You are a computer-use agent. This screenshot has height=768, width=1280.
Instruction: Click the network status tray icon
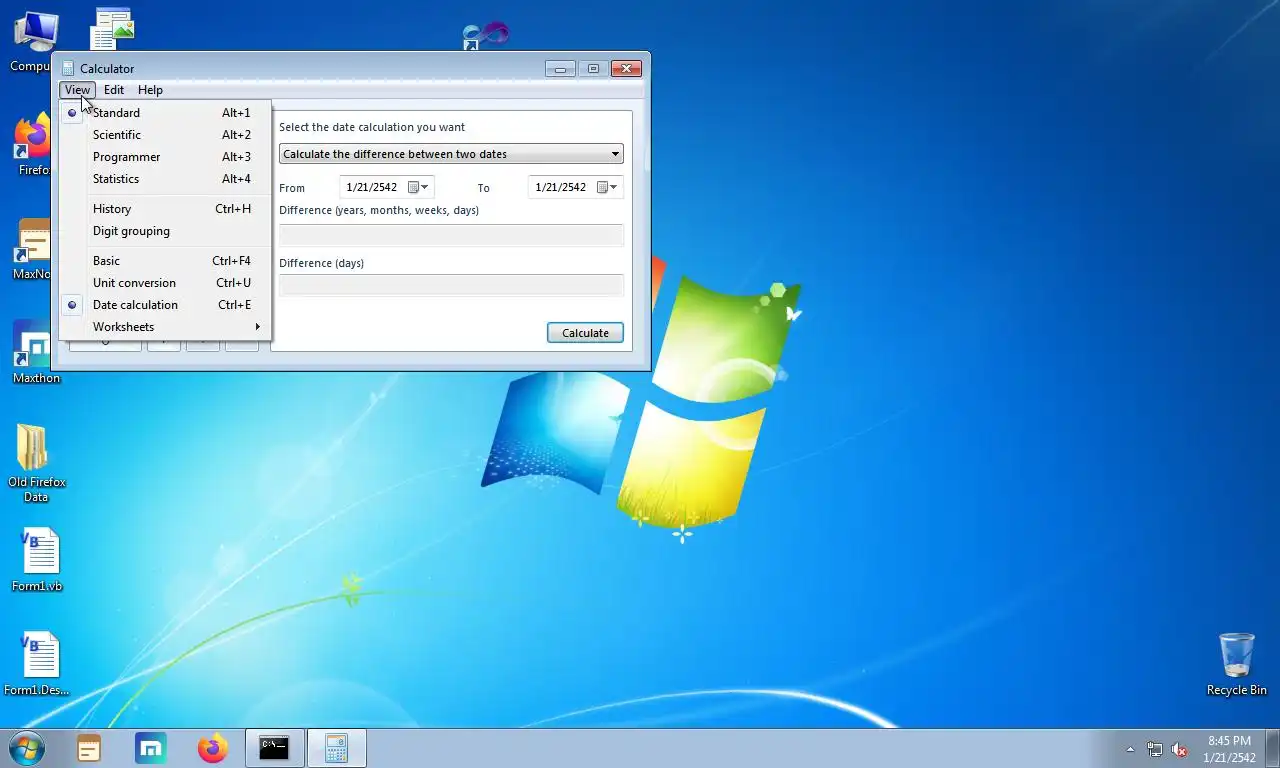1155,749
